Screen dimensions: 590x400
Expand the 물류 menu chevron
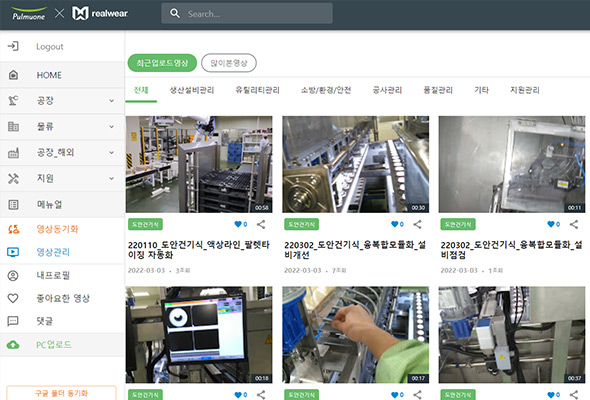point(111,127)
